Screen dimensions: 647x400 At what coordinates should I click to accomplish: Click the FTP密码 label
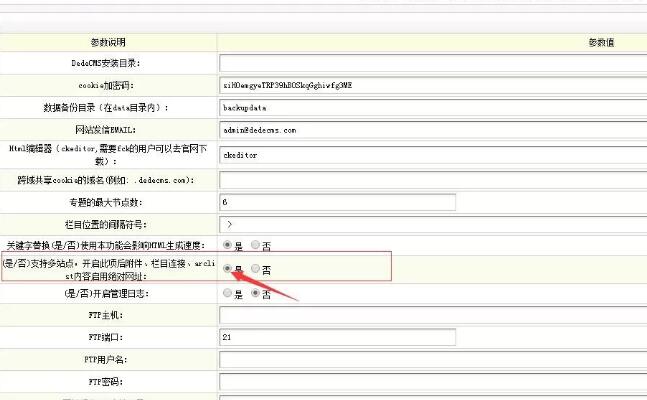pos(106,382)
